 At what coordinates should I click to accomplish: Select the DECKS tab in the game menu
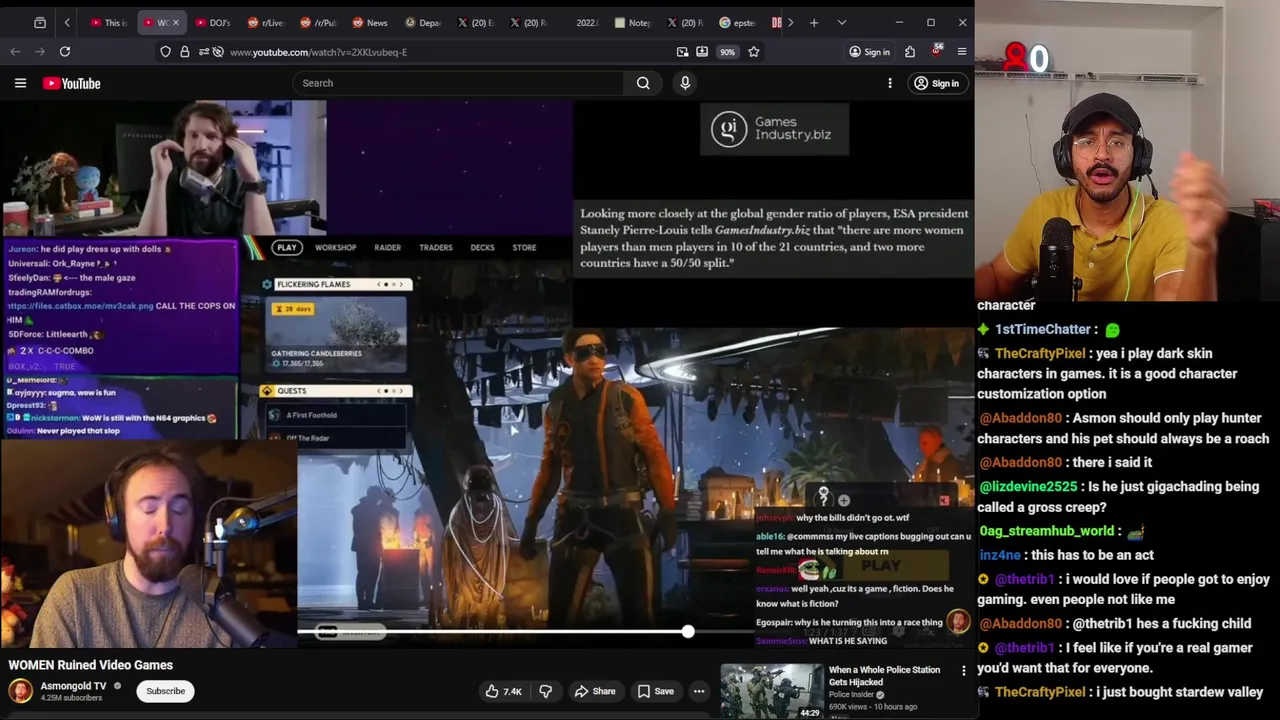click(x=482, y=247)
